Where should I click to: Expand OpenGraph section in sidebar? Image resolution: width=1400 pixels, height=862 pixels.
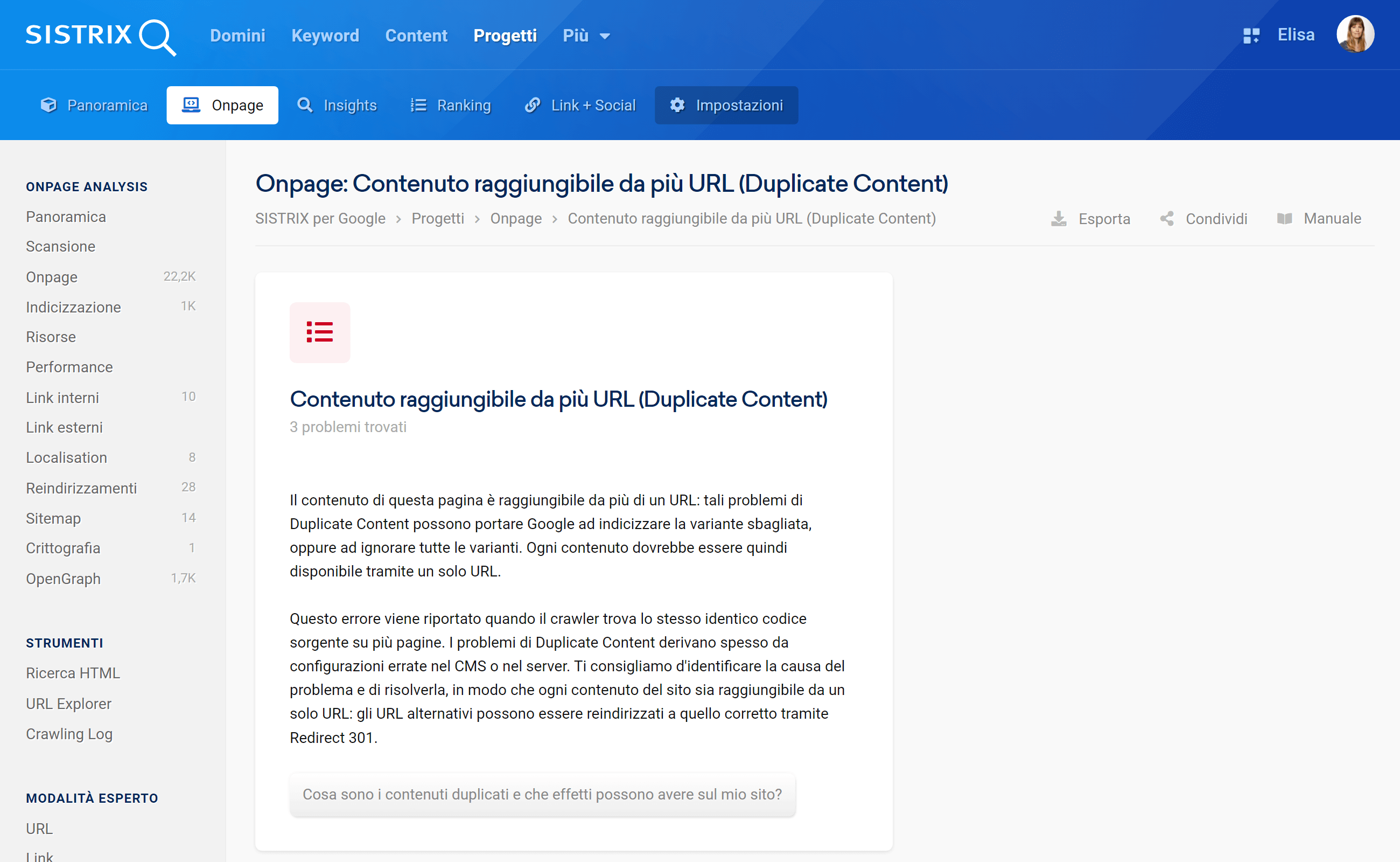[x=64, y=578]
